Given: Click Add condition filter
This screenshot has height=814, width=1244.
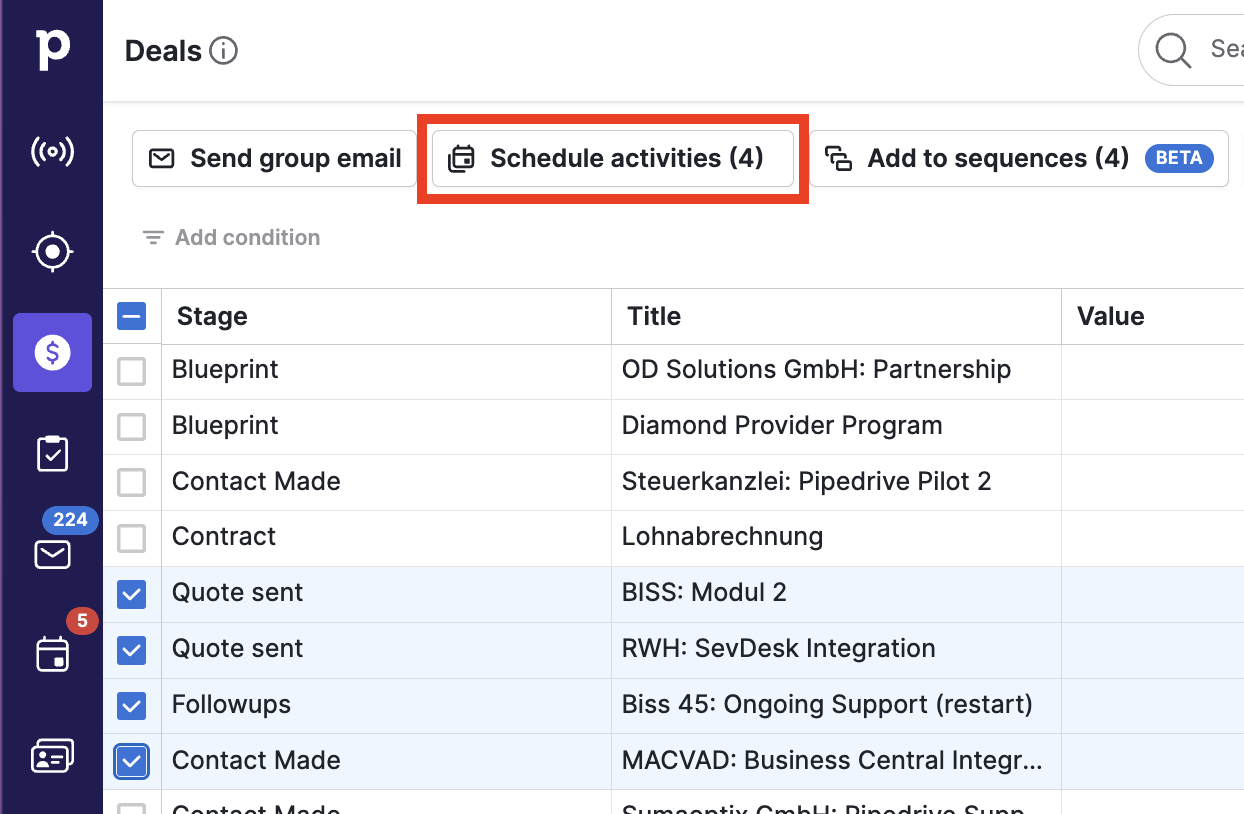Looking at the screenshot, I should [231, 238].
